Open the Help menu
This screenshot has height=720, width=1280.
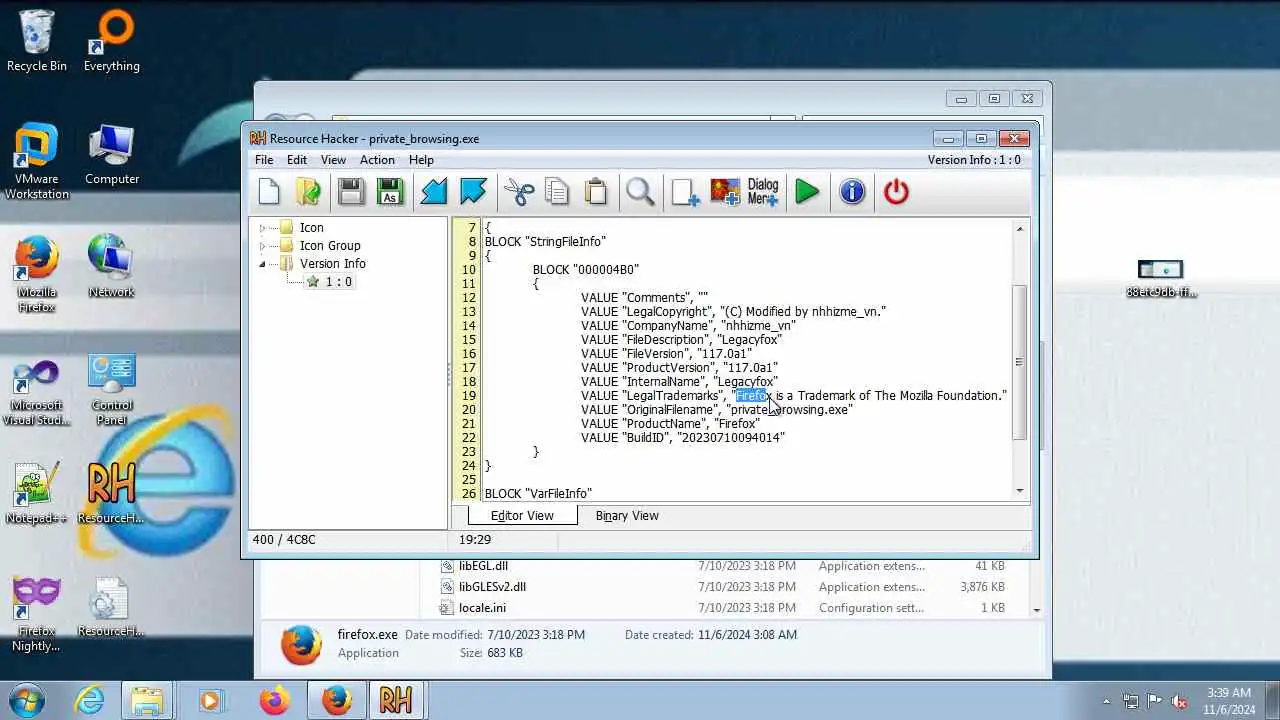(421, 160)
